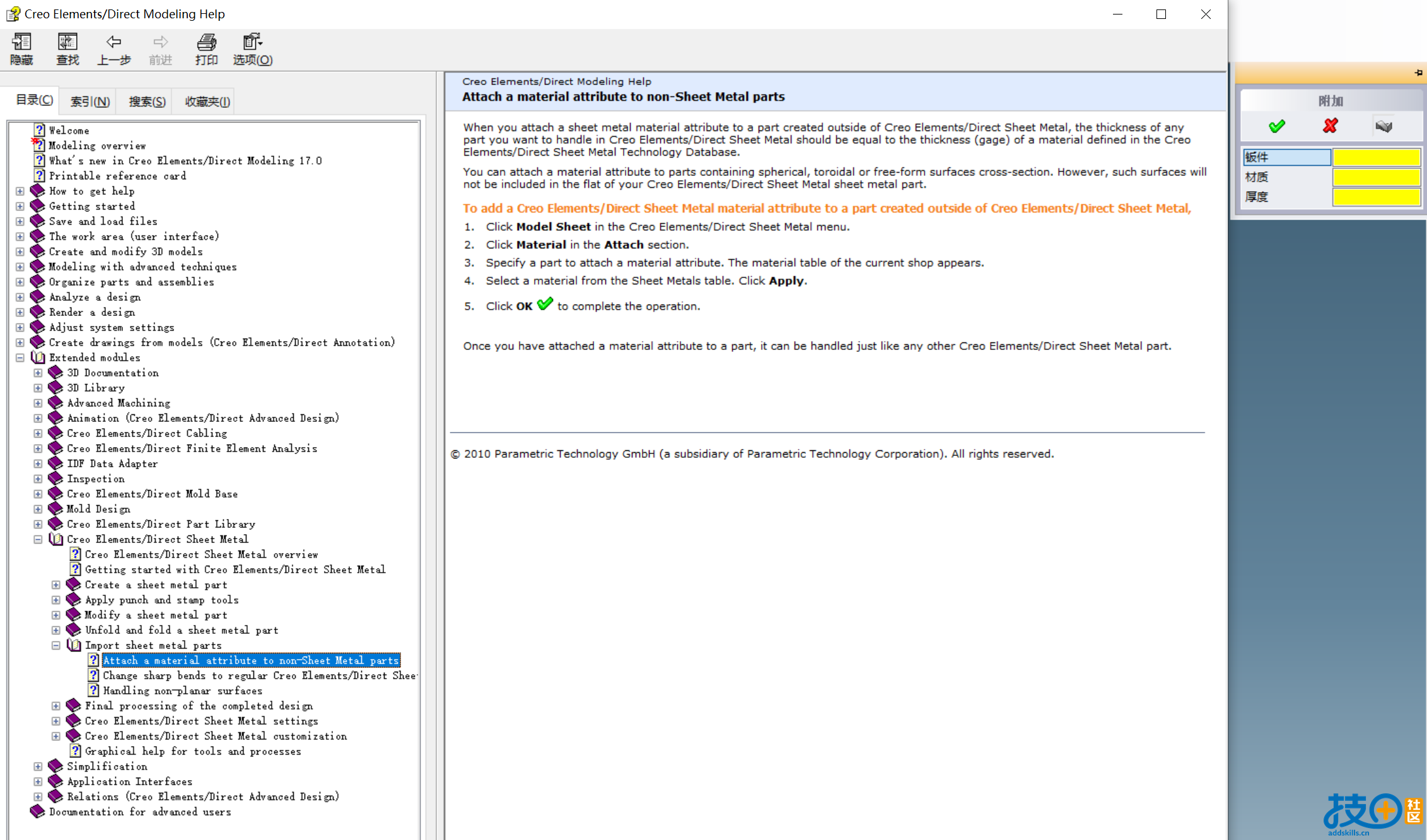Click the yellow field next to 钣件
1427x840 pixels.
pos(1376,157)
